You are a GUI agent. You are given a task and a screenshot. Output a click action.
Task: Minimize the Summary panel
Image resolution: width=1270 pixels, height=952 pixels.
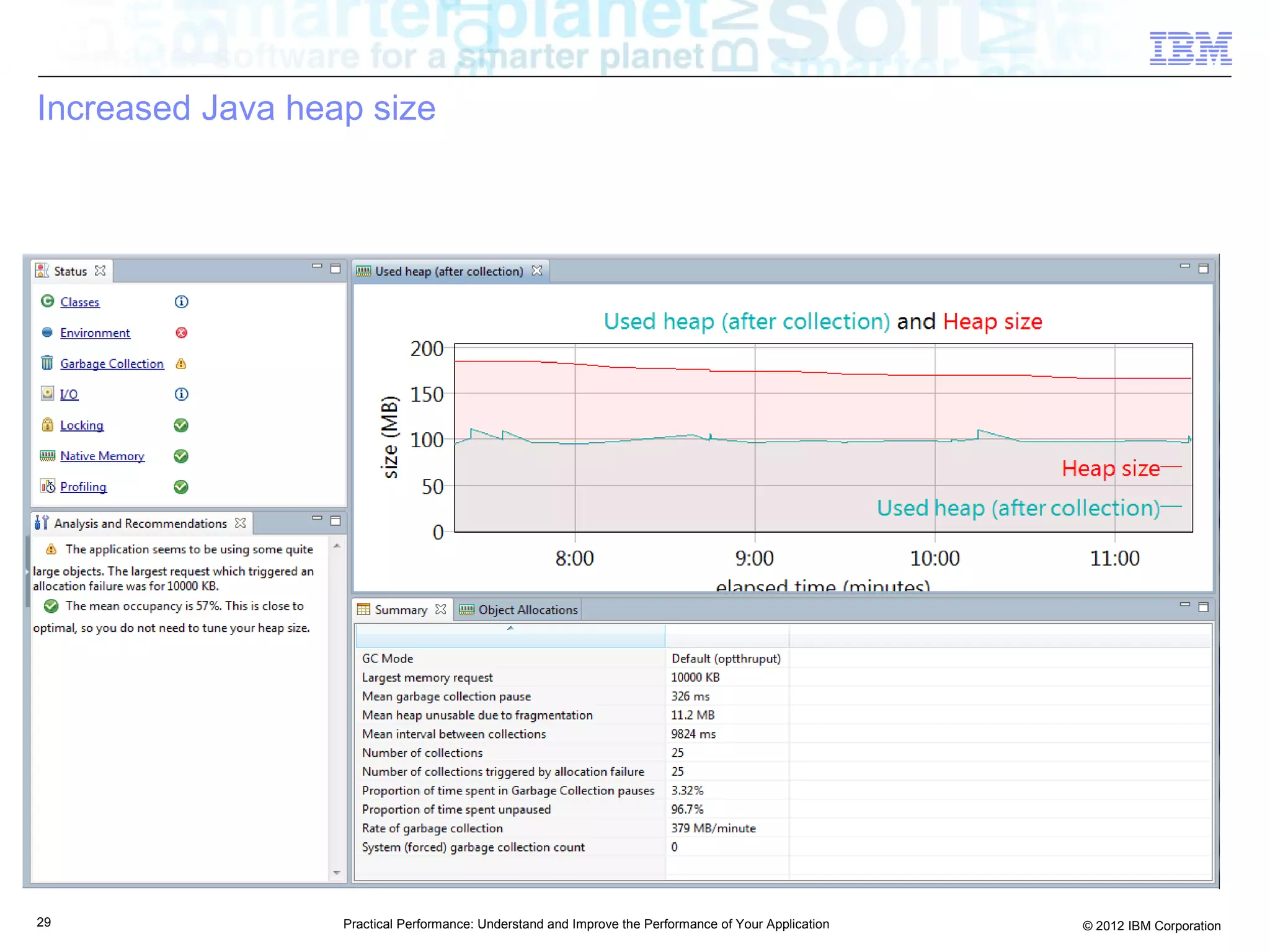(x=1184, y=604)
